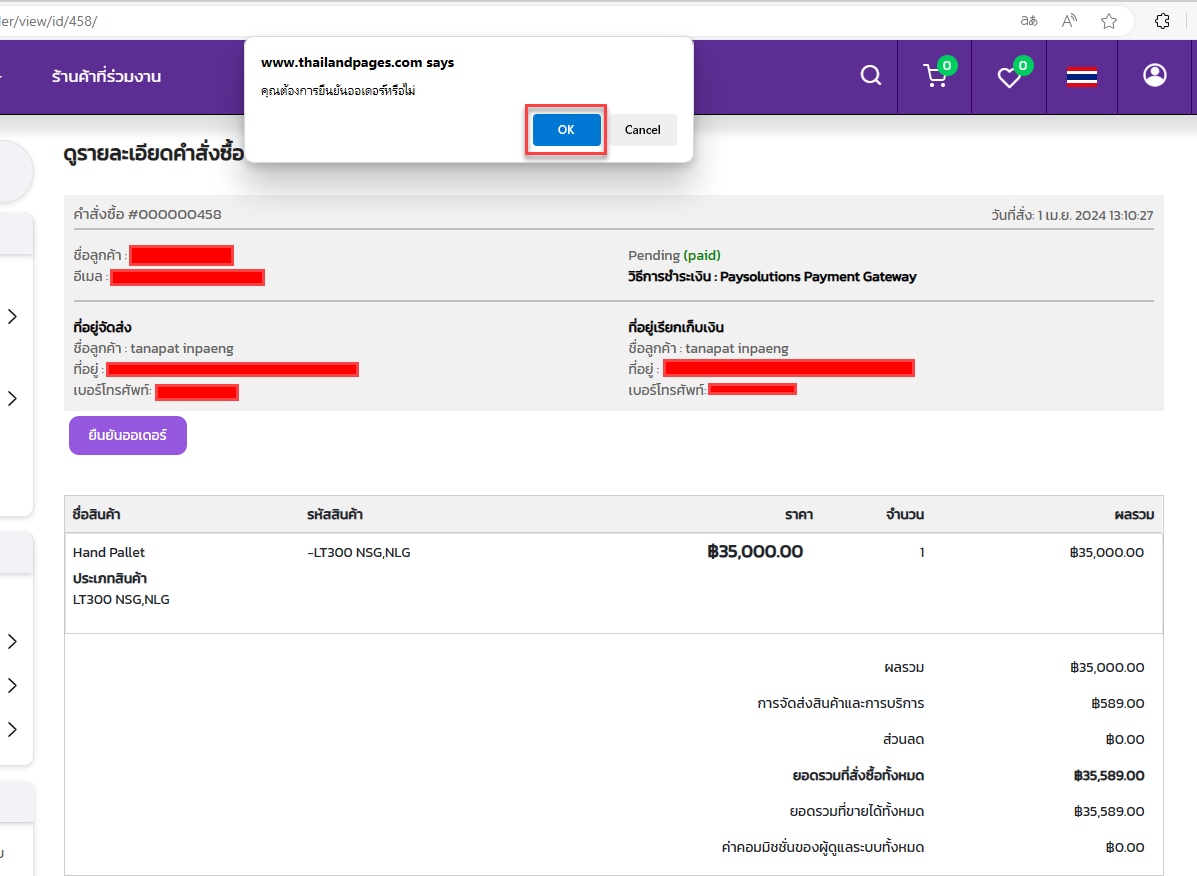Open the ร้านค้าที่ร่วมงาน menu item
Image resolution: width=1197 pixels, height=876 pixels.
coord(106,77)
